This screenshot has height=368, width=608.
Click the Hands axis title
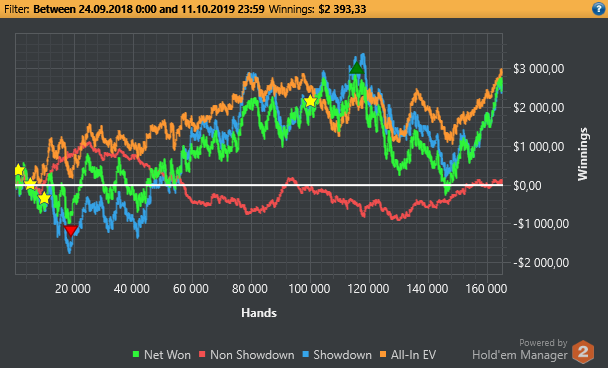pyautogui.click(x=259, y=313)
